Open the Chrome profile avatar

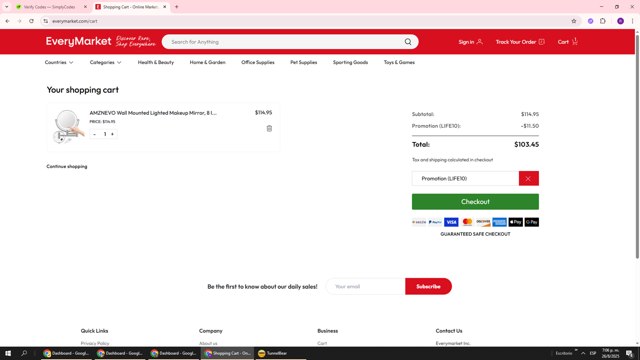coord(620,21)
